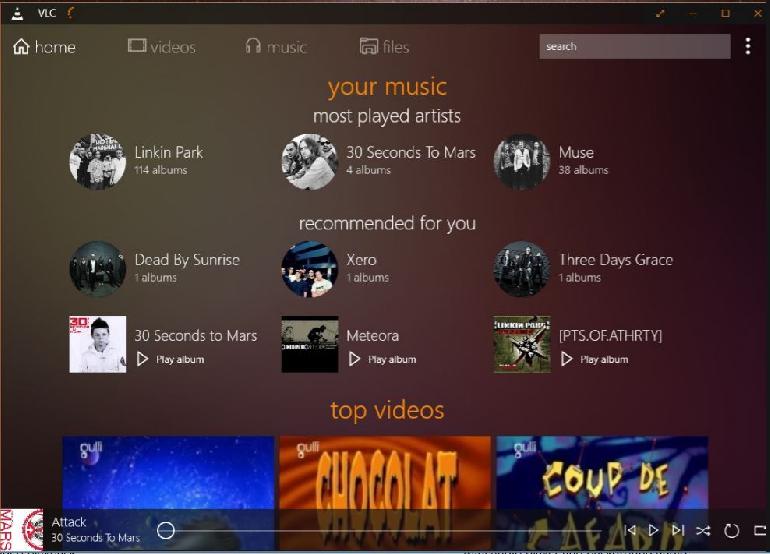Image resolution: width=770 pixels, height=554 pixels.
Task: Click the 4 albums count label
Action: point(368,170)
